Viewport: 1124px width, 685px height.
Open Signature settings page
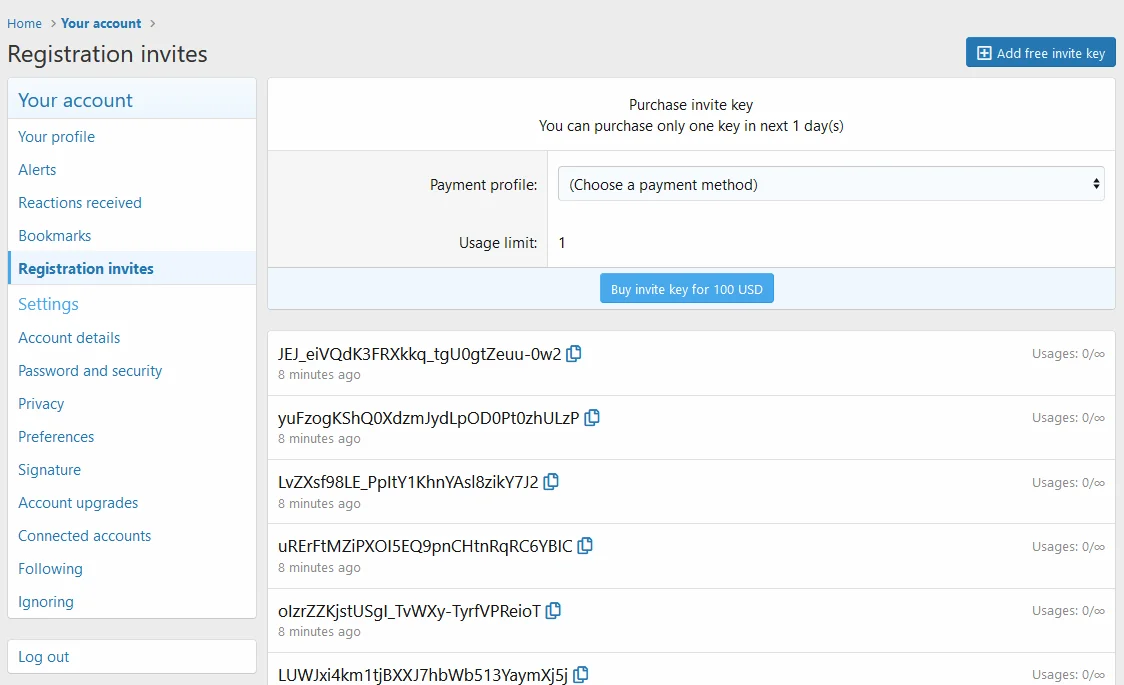click(49, 470)
